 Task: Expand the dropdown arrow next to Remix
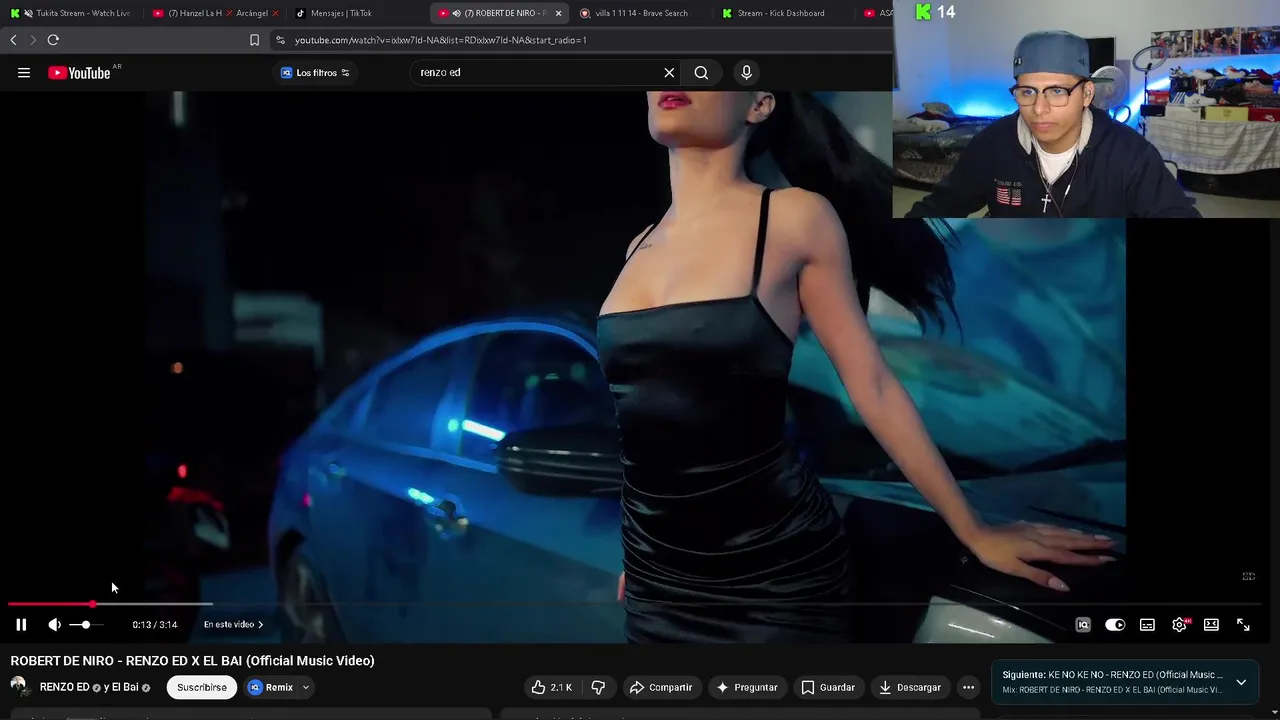pyautogui.click(x=306, y=687)
